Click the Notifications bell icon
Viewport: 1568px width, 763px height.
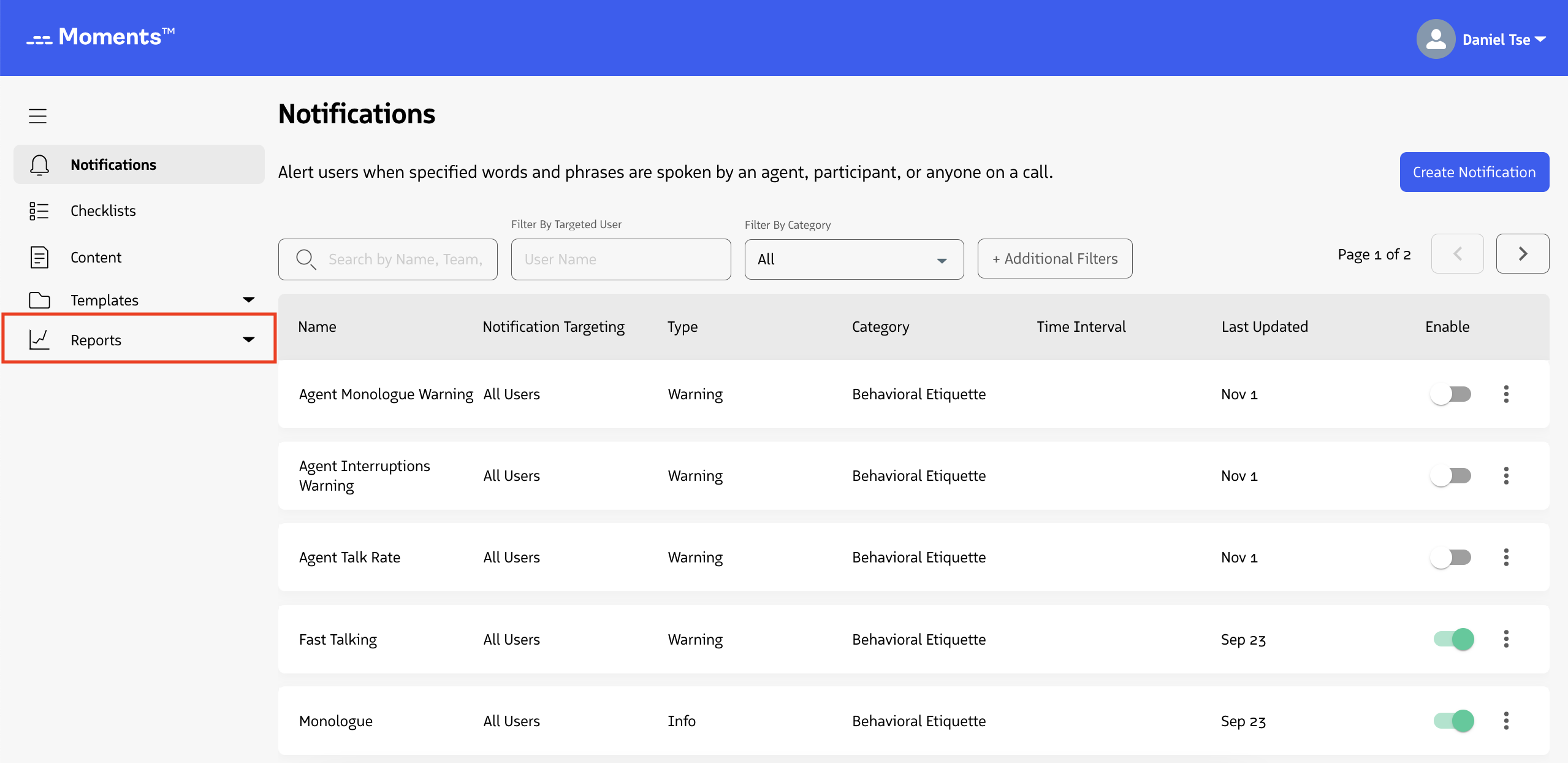(x=39, y=165)
